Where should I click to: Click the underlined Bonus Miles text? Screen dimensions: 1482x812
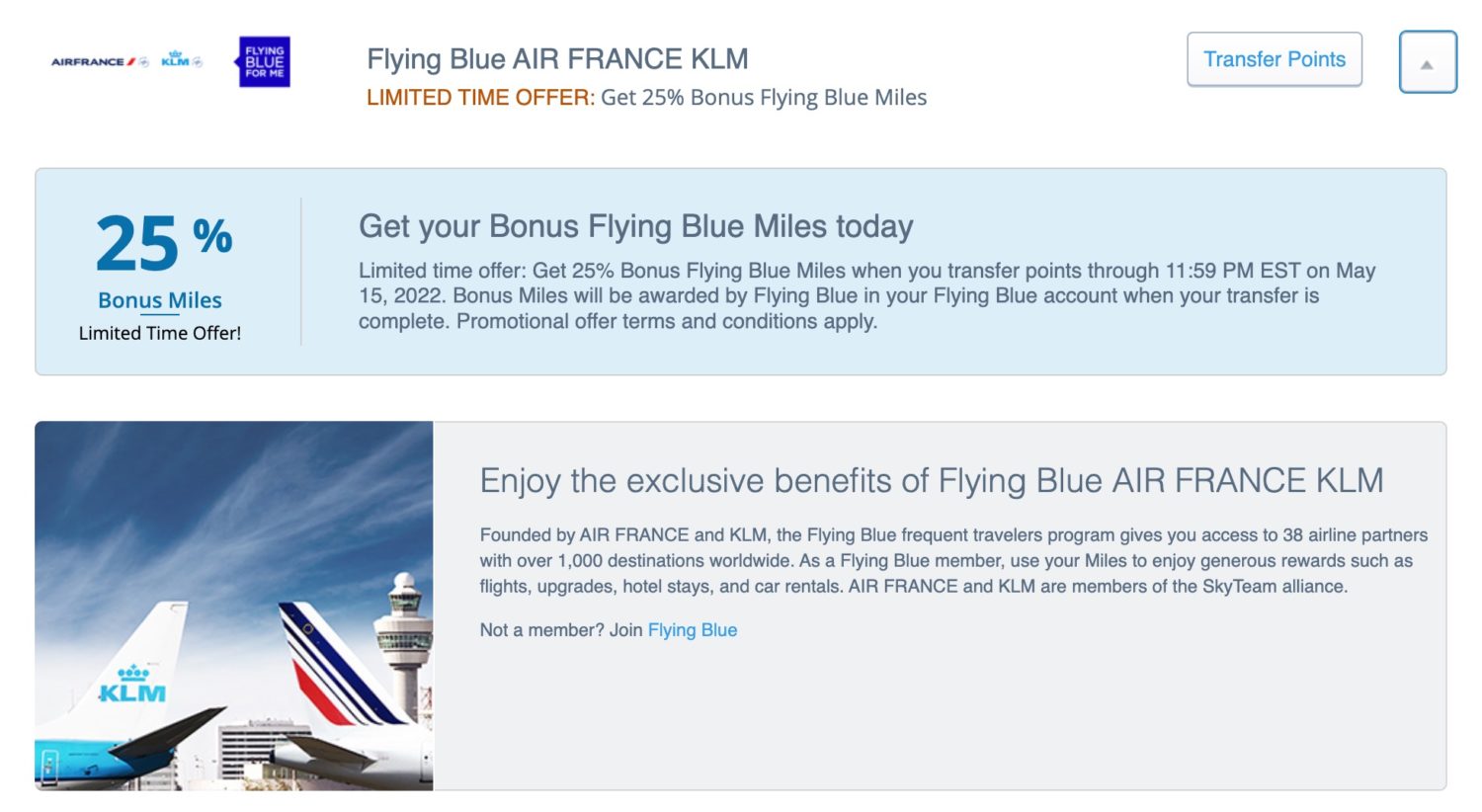coord(159,299)
